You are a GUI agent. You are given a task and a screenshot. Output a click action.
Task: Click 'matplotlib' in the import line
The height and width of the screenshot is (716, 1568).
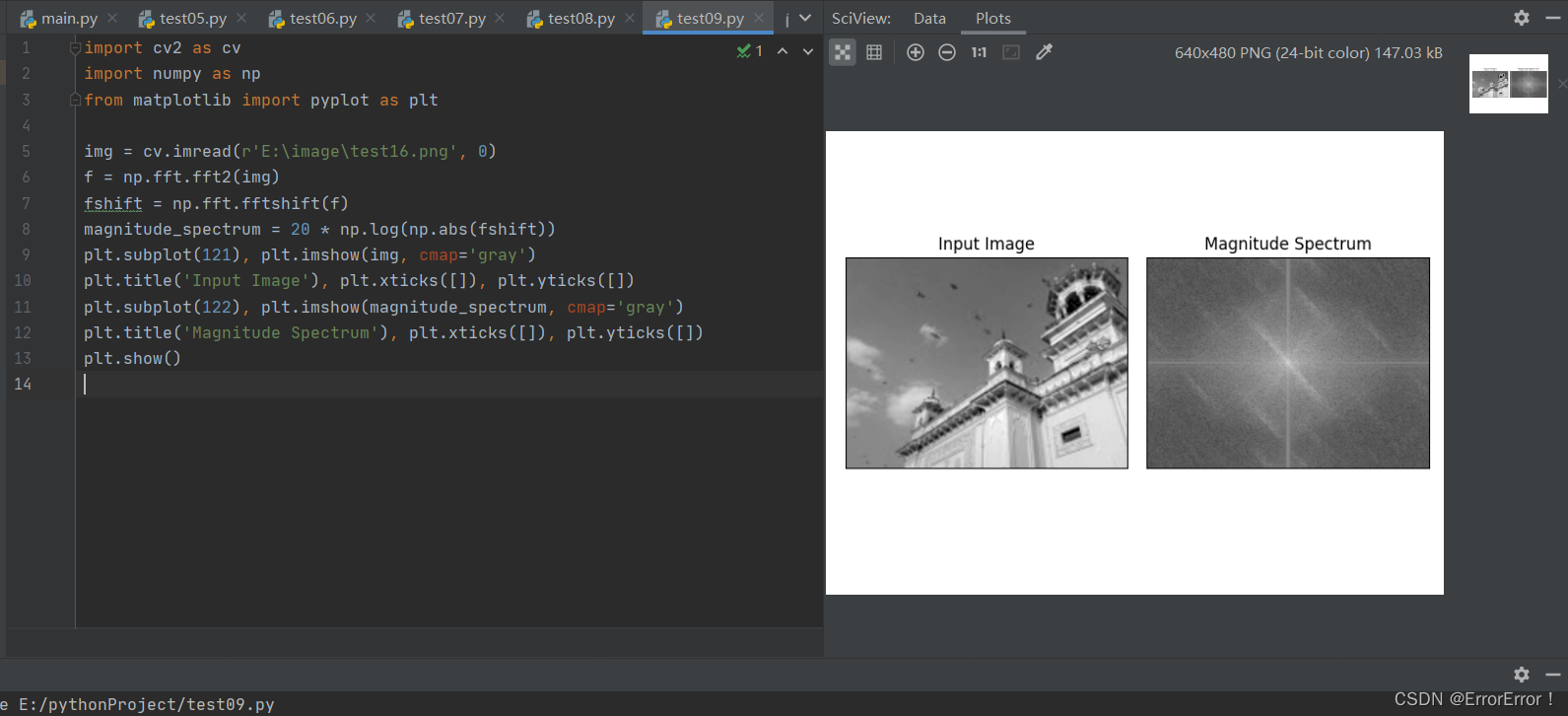point(182,100)
